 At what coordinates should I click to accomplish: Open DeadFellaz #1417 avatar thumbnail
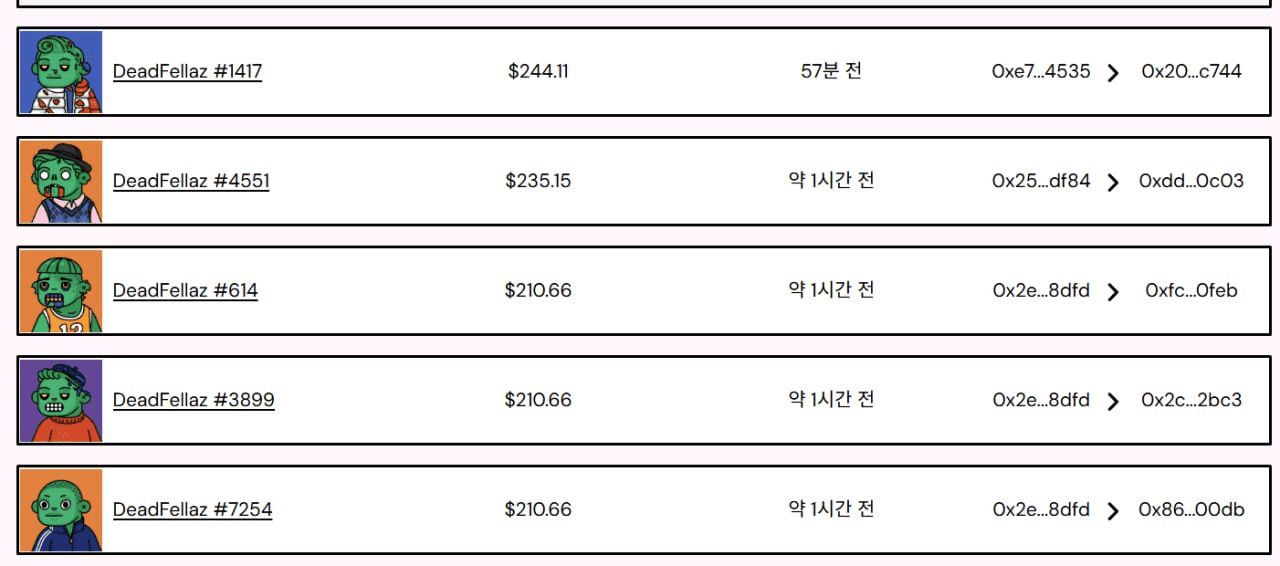(x=61, y=72)
